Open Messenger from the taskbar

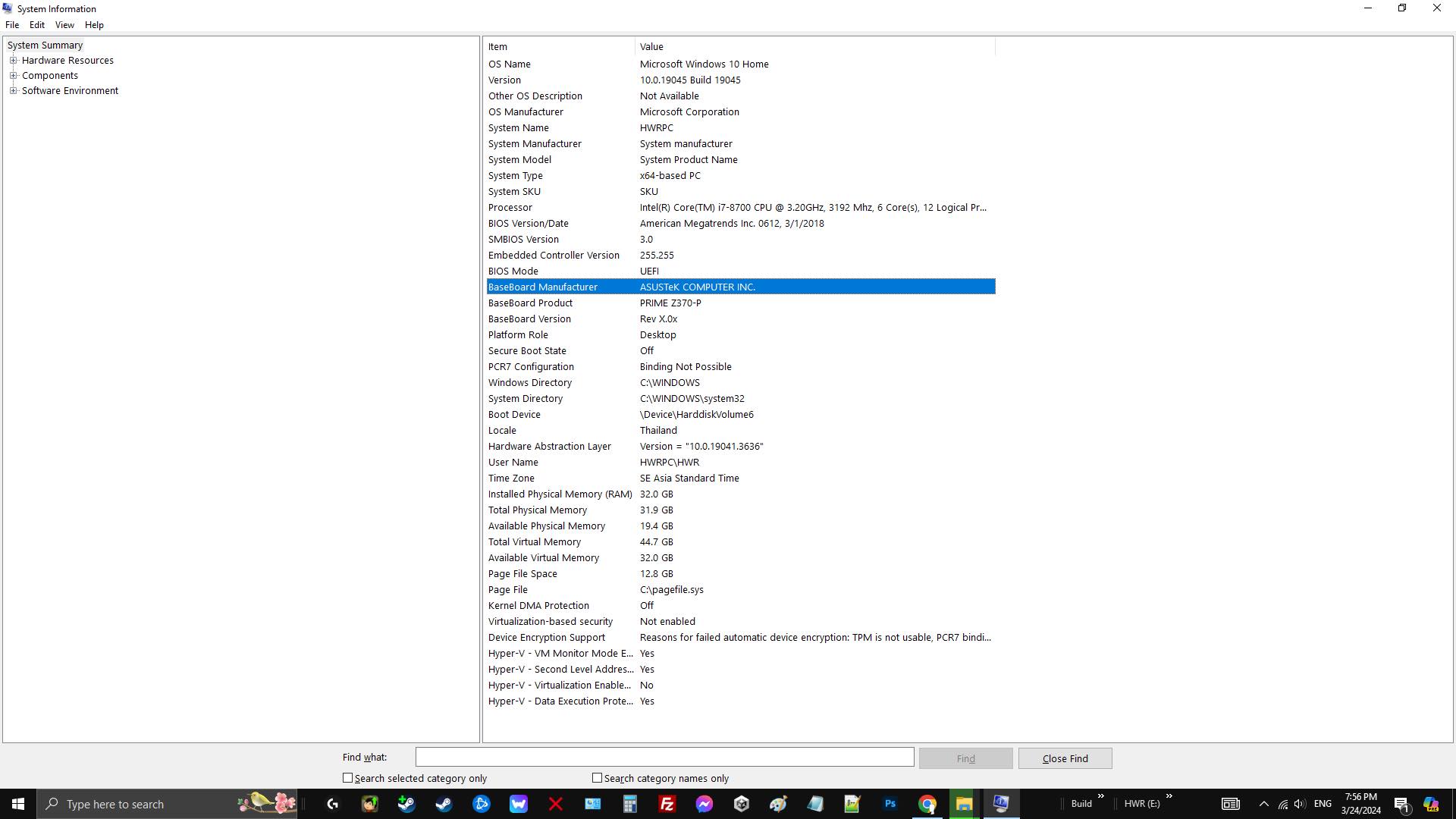(704, 804)
